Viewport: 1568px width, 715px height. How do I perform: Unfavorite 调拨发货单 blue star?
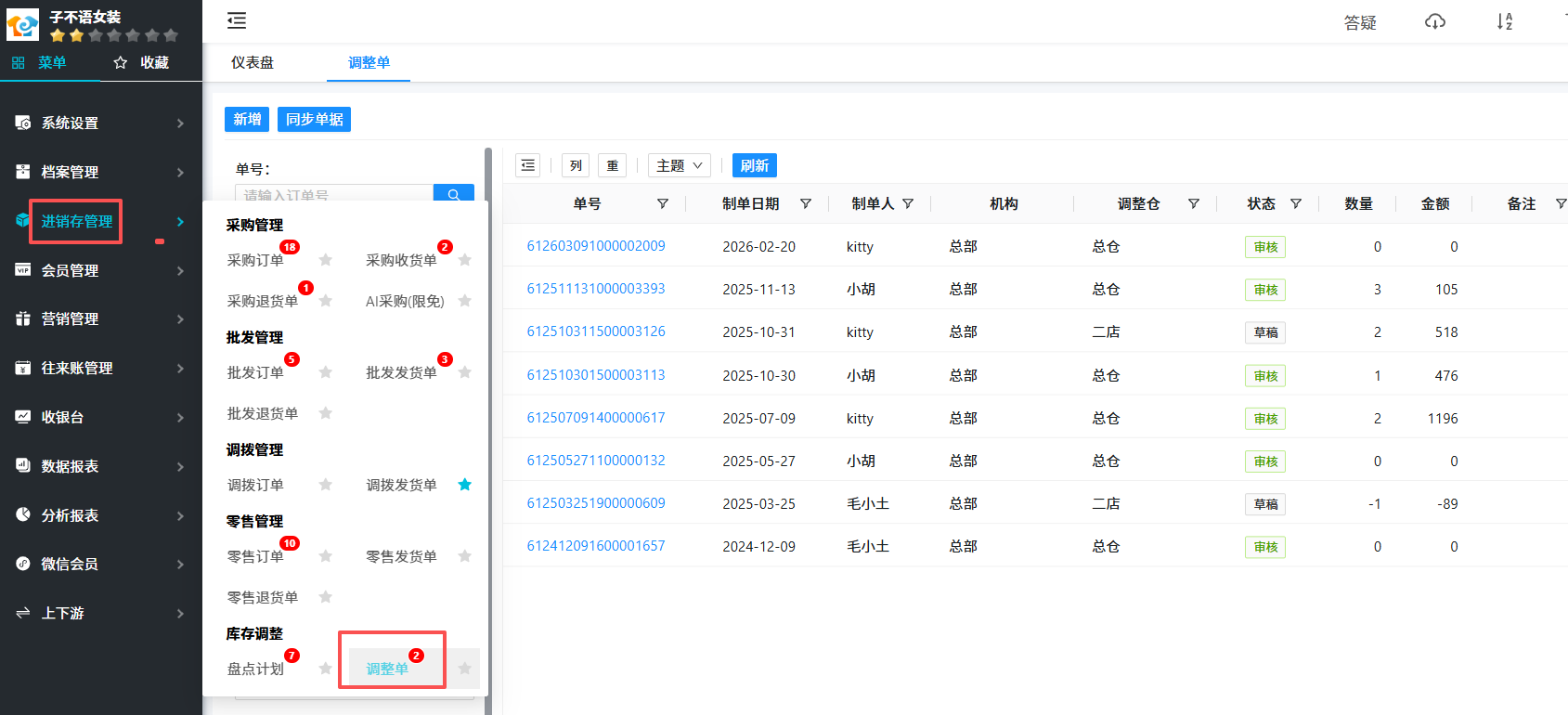tap(464, 485)
